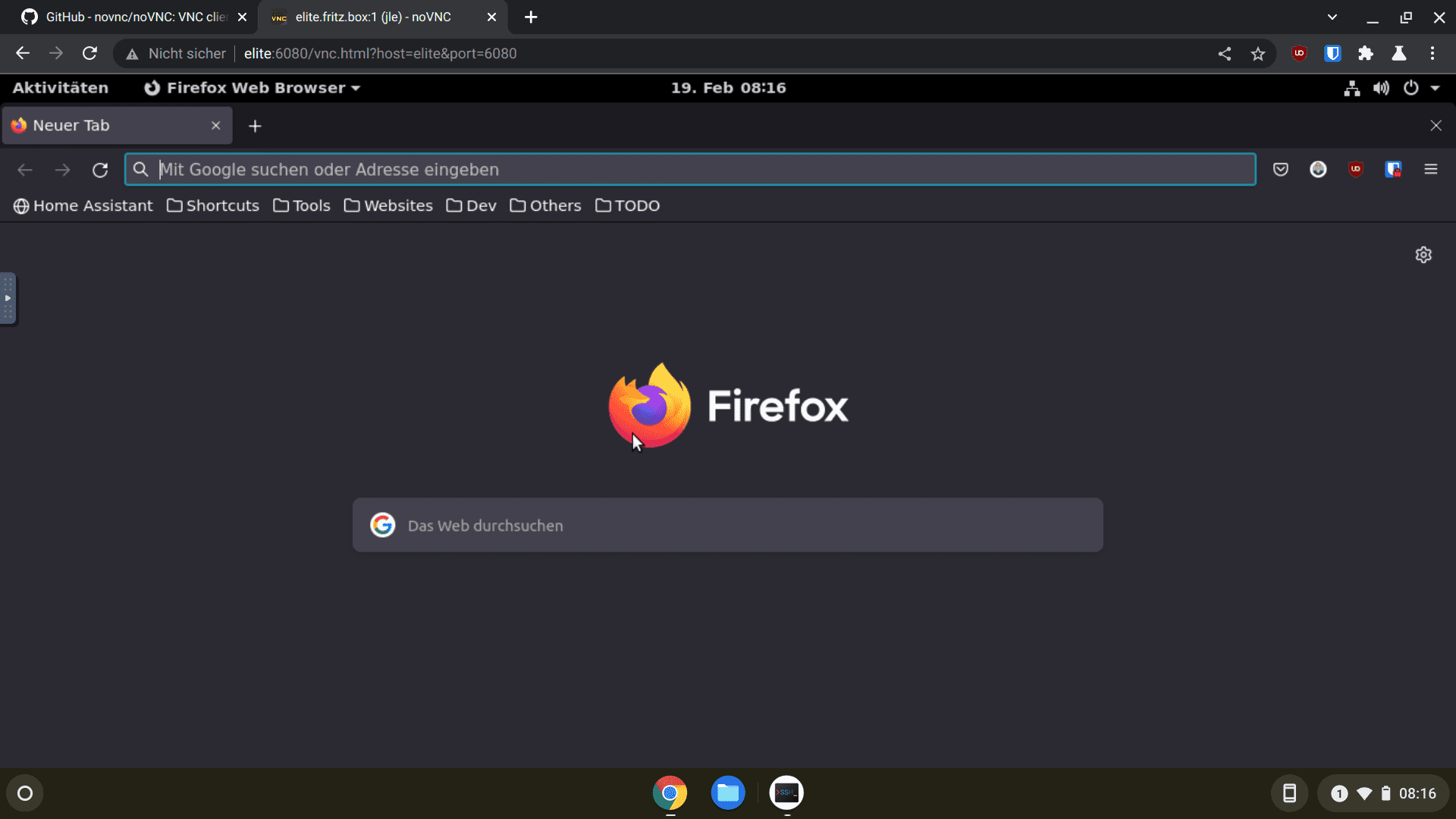Click the Firefox logo on new tab page
The width and height of the screenshot is (1456, 819).
pyautogui.click(x=728, y=406)
